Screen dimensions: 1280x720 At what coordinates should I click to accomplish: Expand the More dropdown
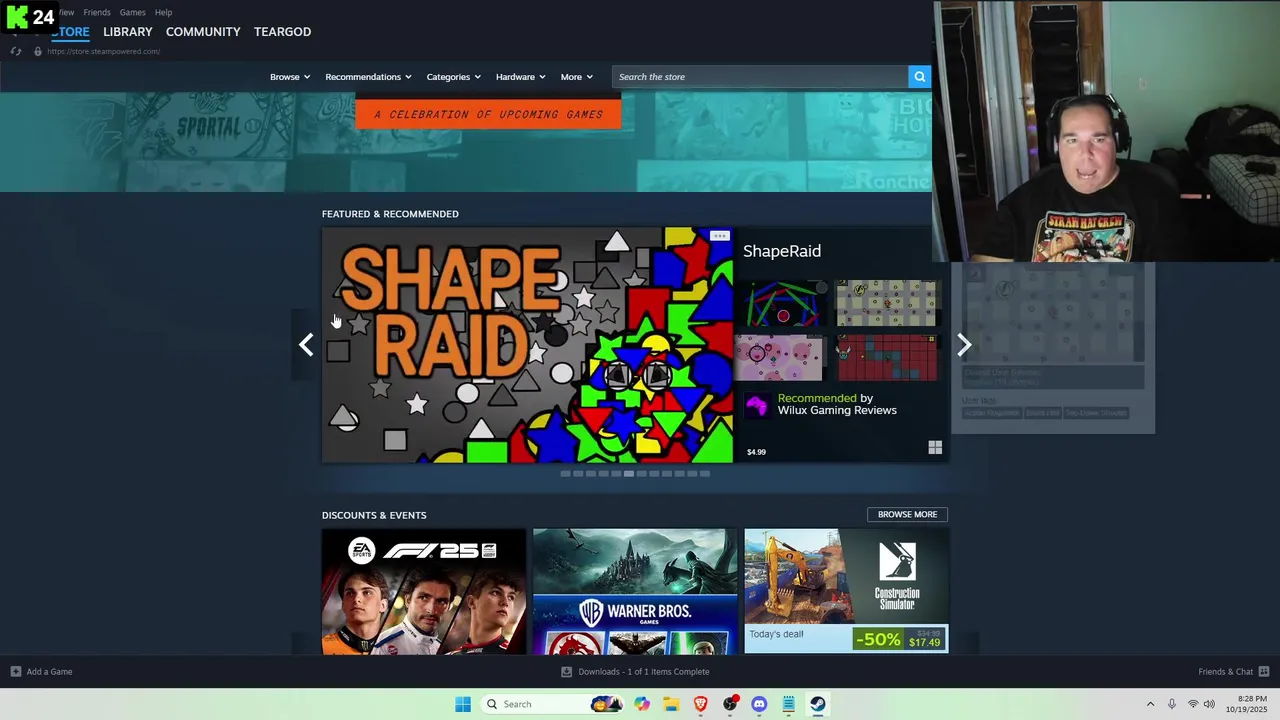pyautogui.click(x=577, y=77)
